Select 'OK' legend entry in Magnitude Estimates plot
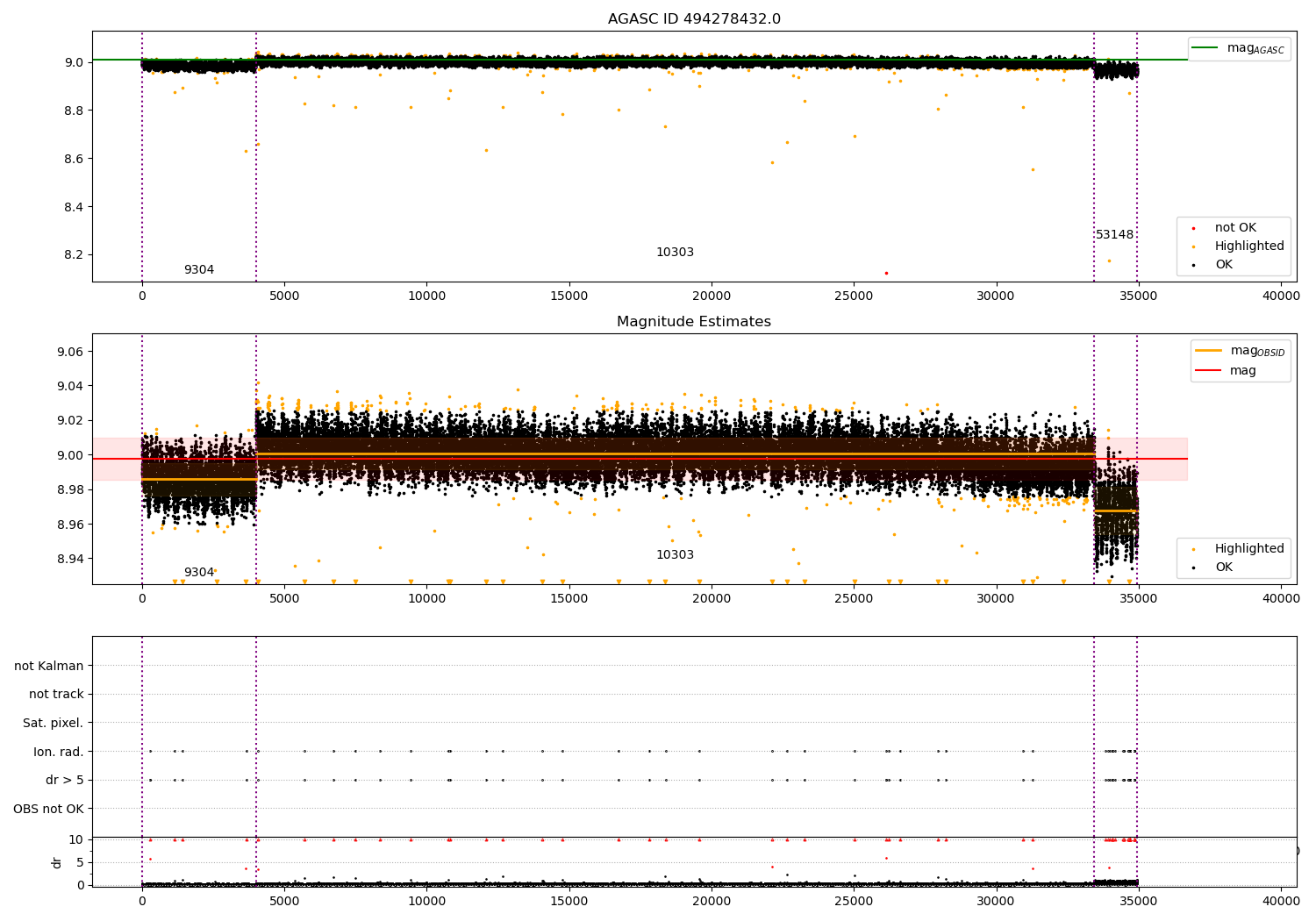1316x921 pixels. [x=1223, y=568]
